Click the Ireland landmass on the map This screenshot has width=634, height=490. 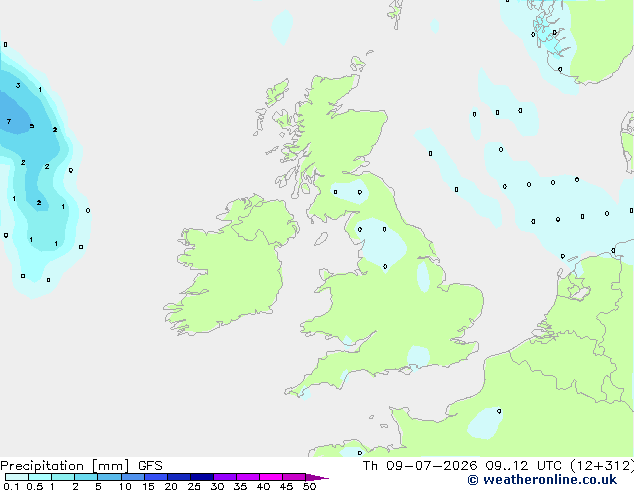click(x=230, y=267)
